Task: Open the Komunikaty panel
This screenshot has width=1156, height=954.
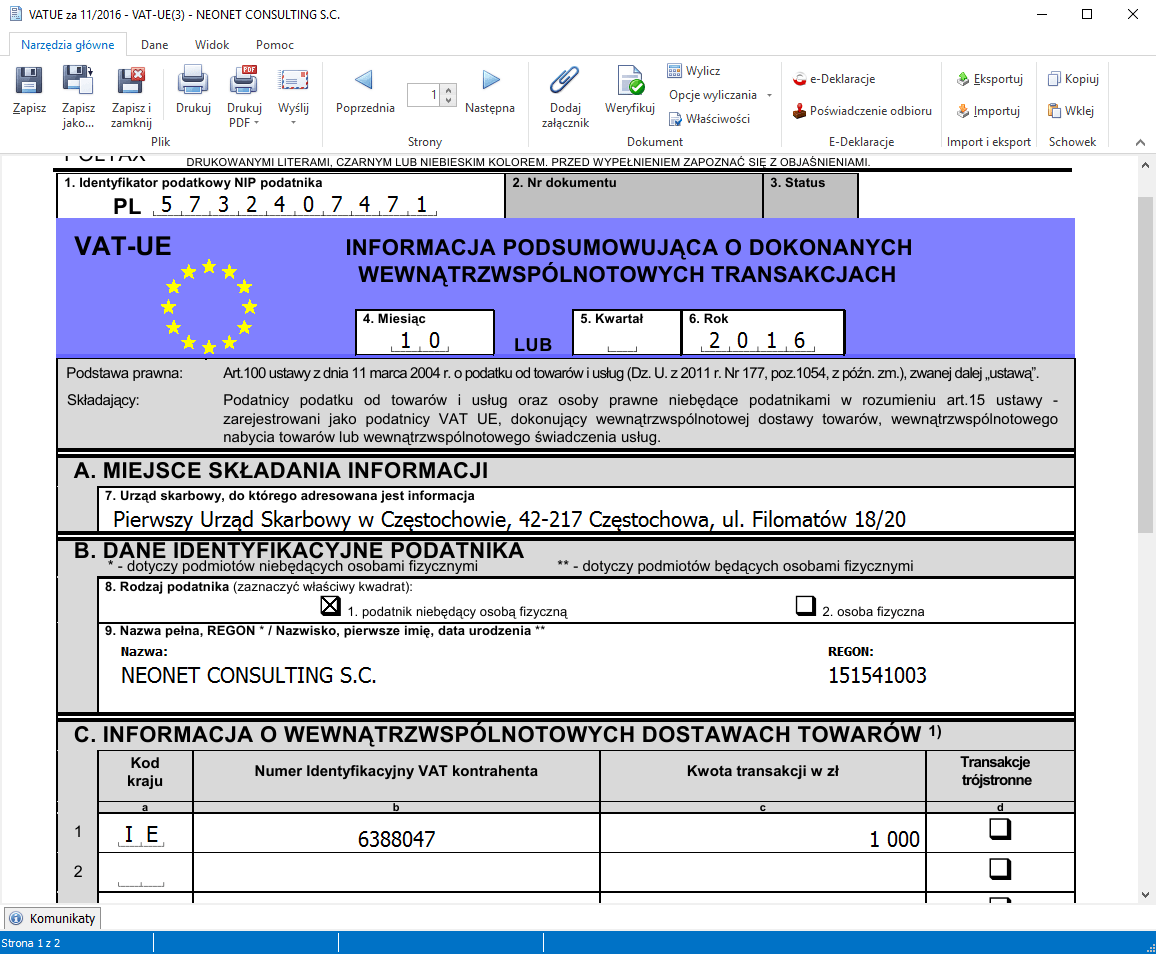Action: pyautogui.click(x=52, y=917)
